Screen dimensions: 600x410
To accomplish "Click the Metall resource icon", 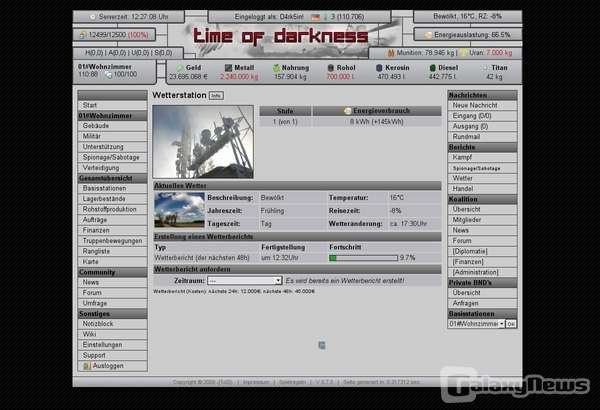I will tap(228, 68).
